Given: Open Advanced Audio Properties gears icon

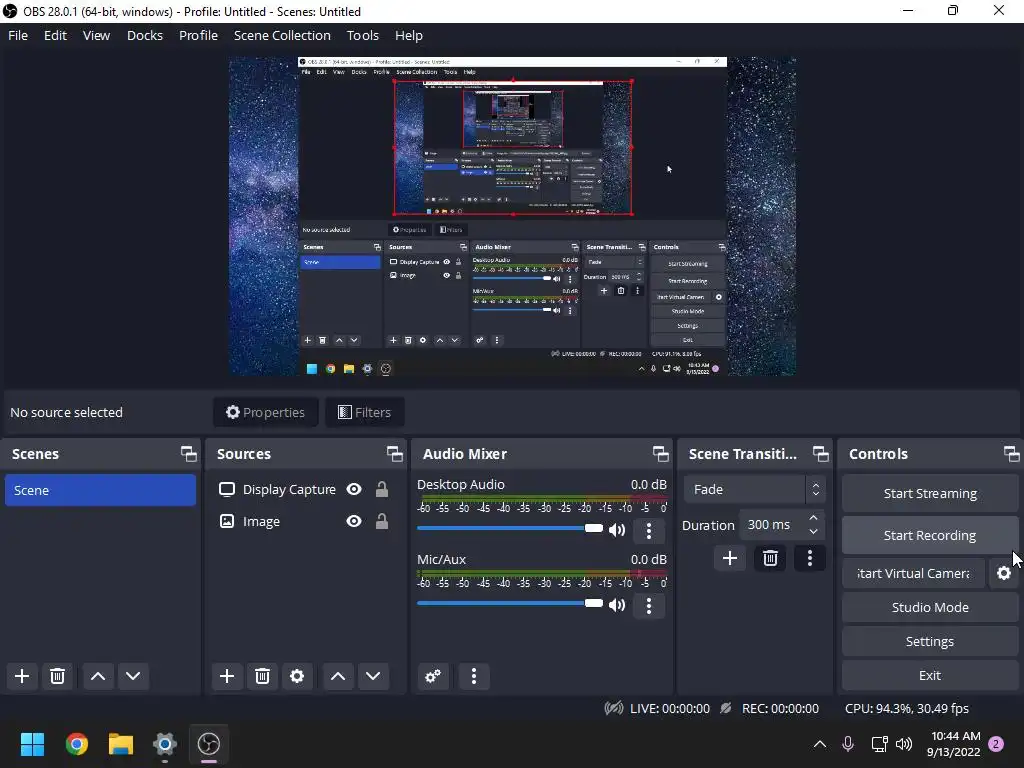Looking at the screenshot, I should pos(432,676).
